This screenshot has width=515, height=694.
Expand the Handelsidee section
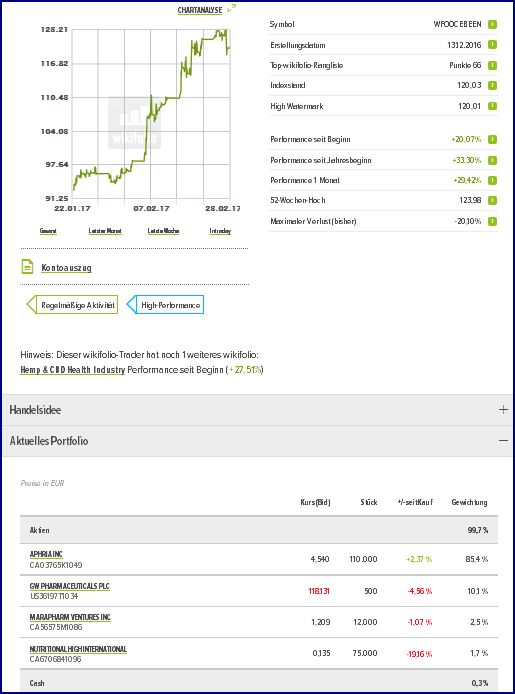pos(503,409)
